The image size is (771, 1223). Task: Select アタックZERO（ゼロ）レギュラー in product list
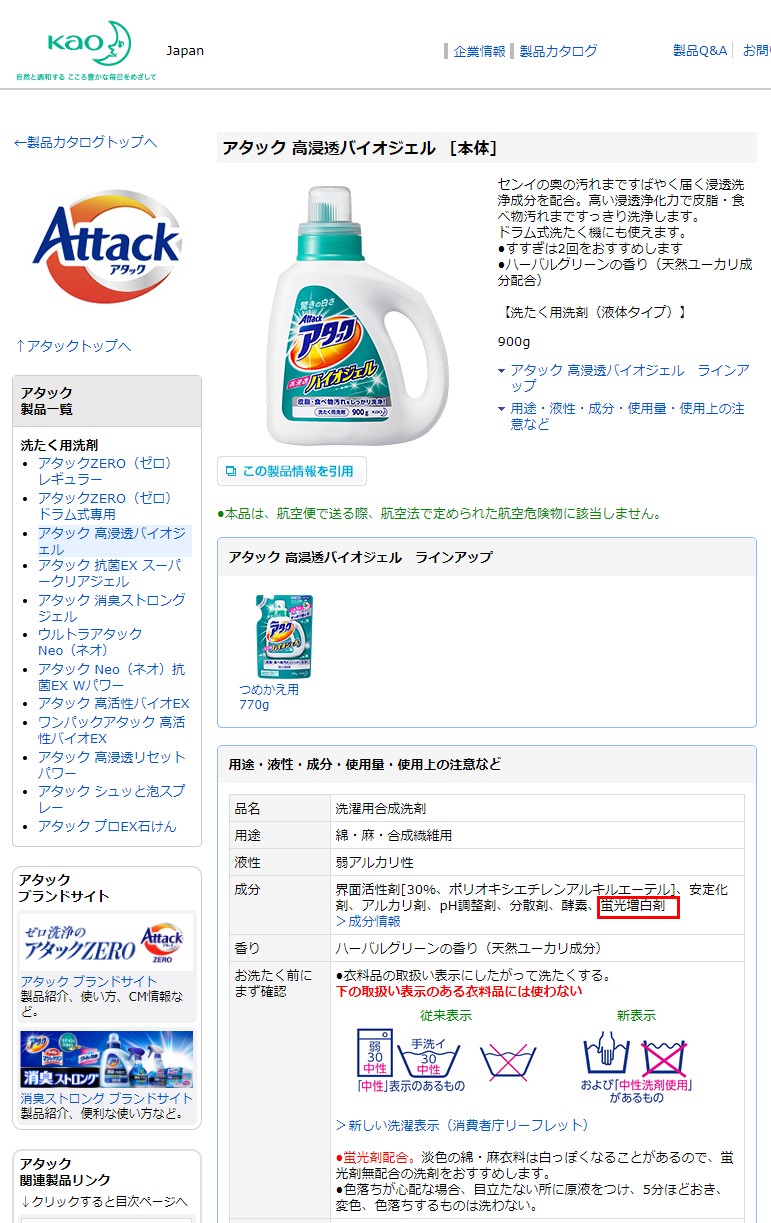(x=105, y=471)
